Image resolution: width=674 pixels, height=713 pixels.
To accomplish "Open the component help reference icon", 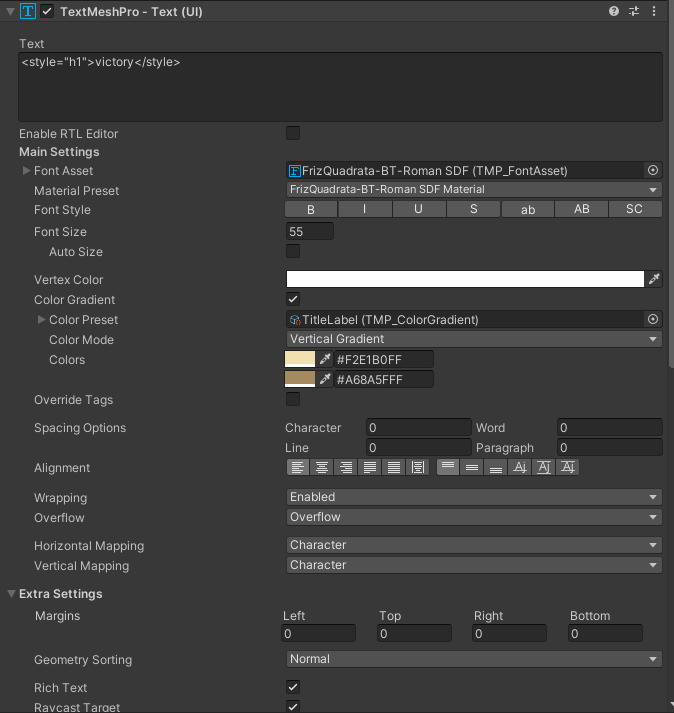I will point(614,11).
